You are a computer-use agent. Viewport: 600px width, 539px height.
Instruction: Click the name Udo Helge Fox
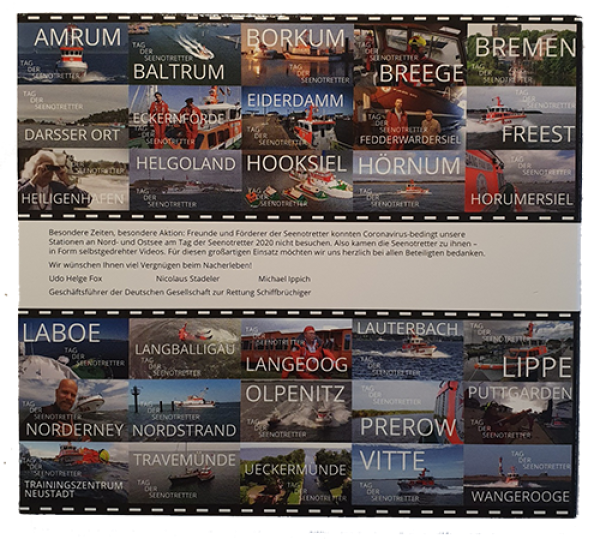point(75,278)
